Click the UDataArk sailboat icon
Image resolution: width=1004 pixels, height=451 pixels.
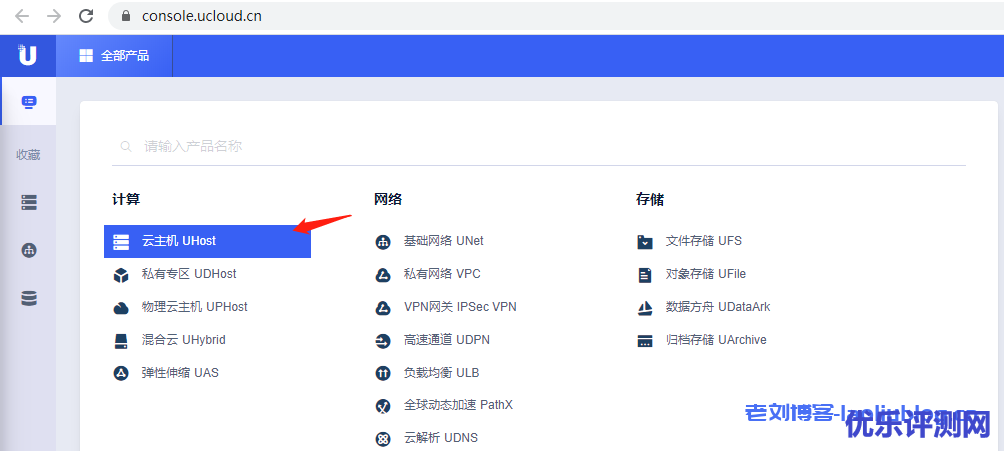pos(645,308)
